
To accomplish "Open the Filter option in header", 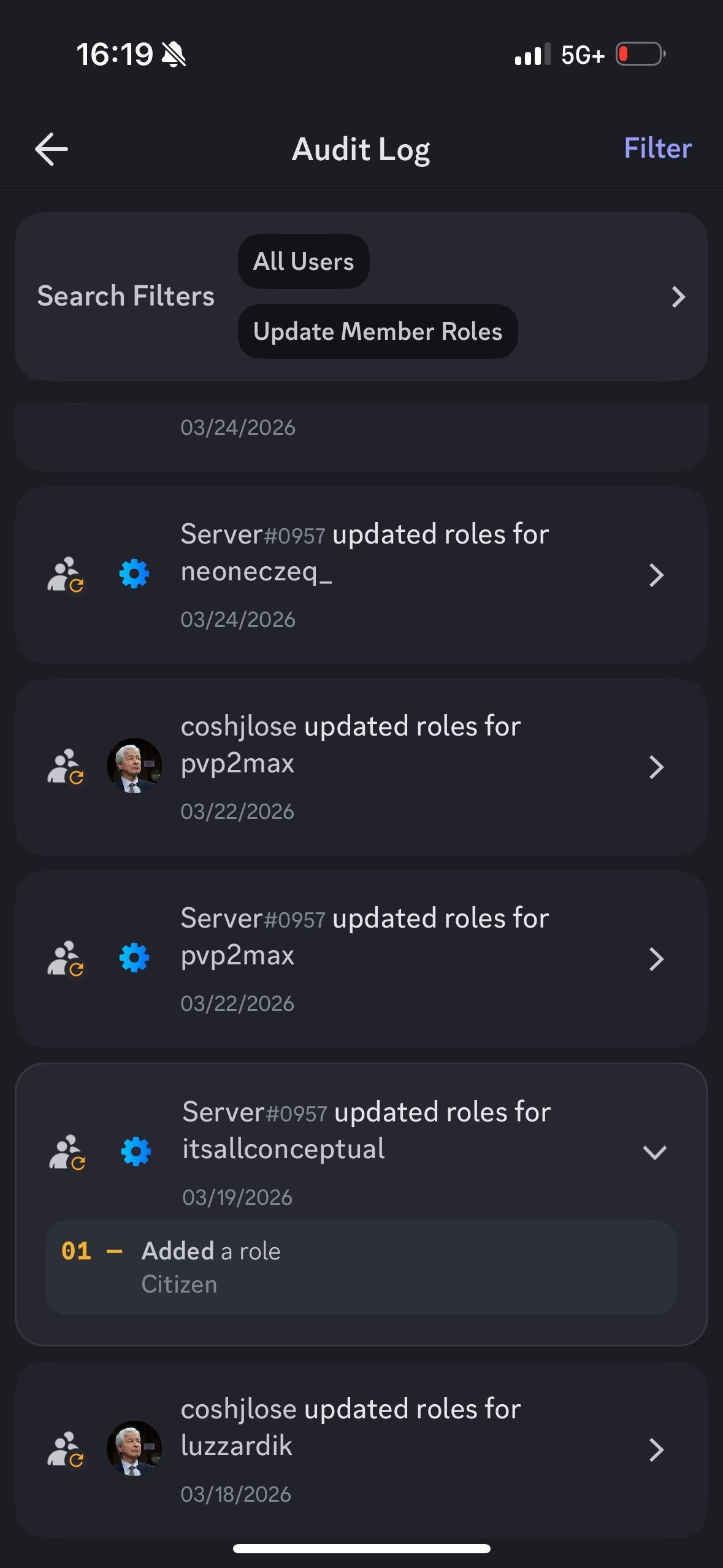I will (657, 148).
